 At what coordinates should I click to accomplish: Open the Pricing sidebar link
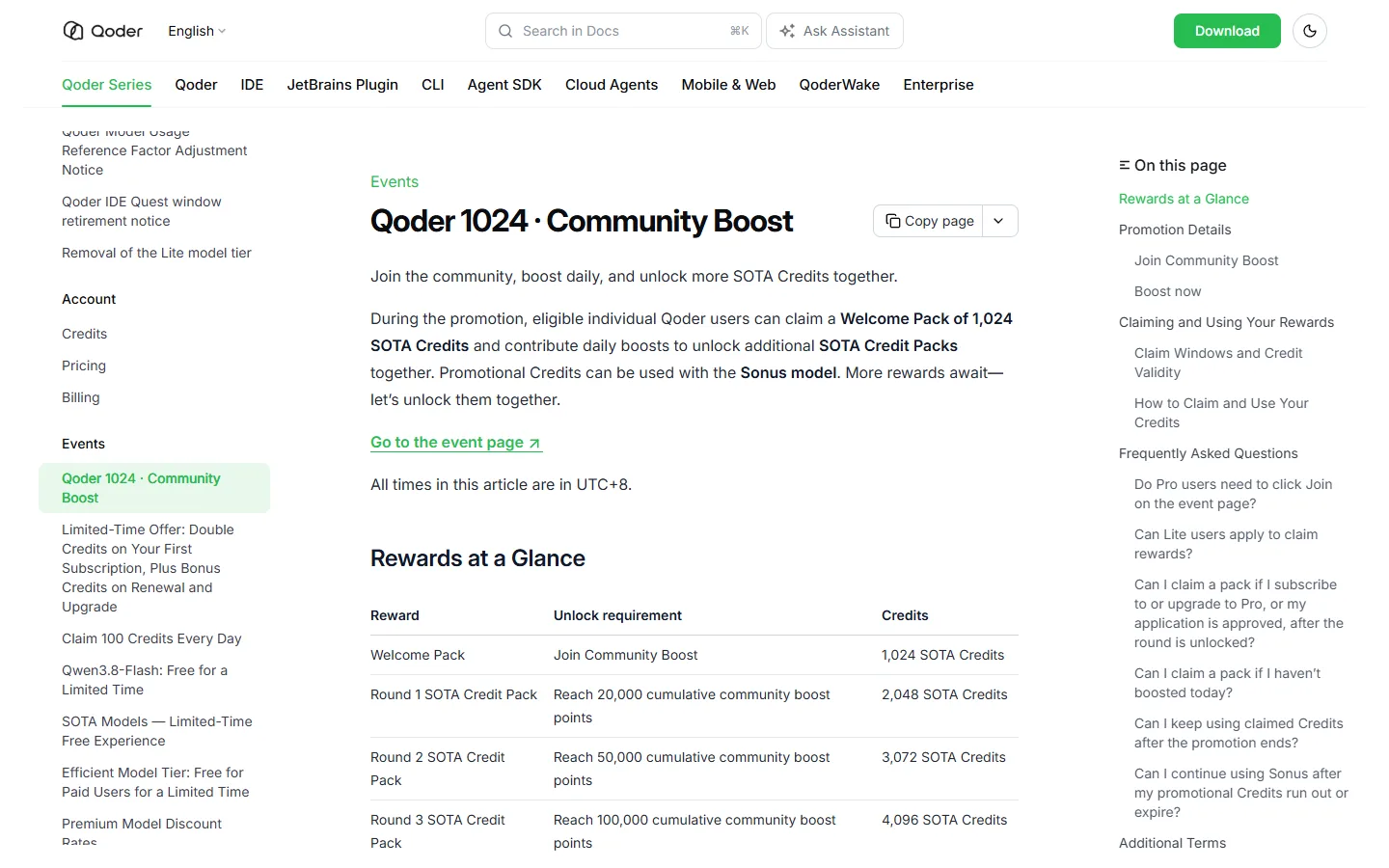[84, 366]
